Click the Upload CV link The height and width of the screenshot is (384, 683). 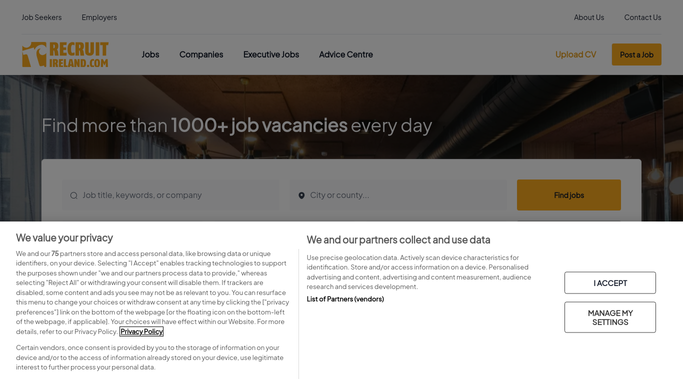pyautogui.click(x=575, y=54)
